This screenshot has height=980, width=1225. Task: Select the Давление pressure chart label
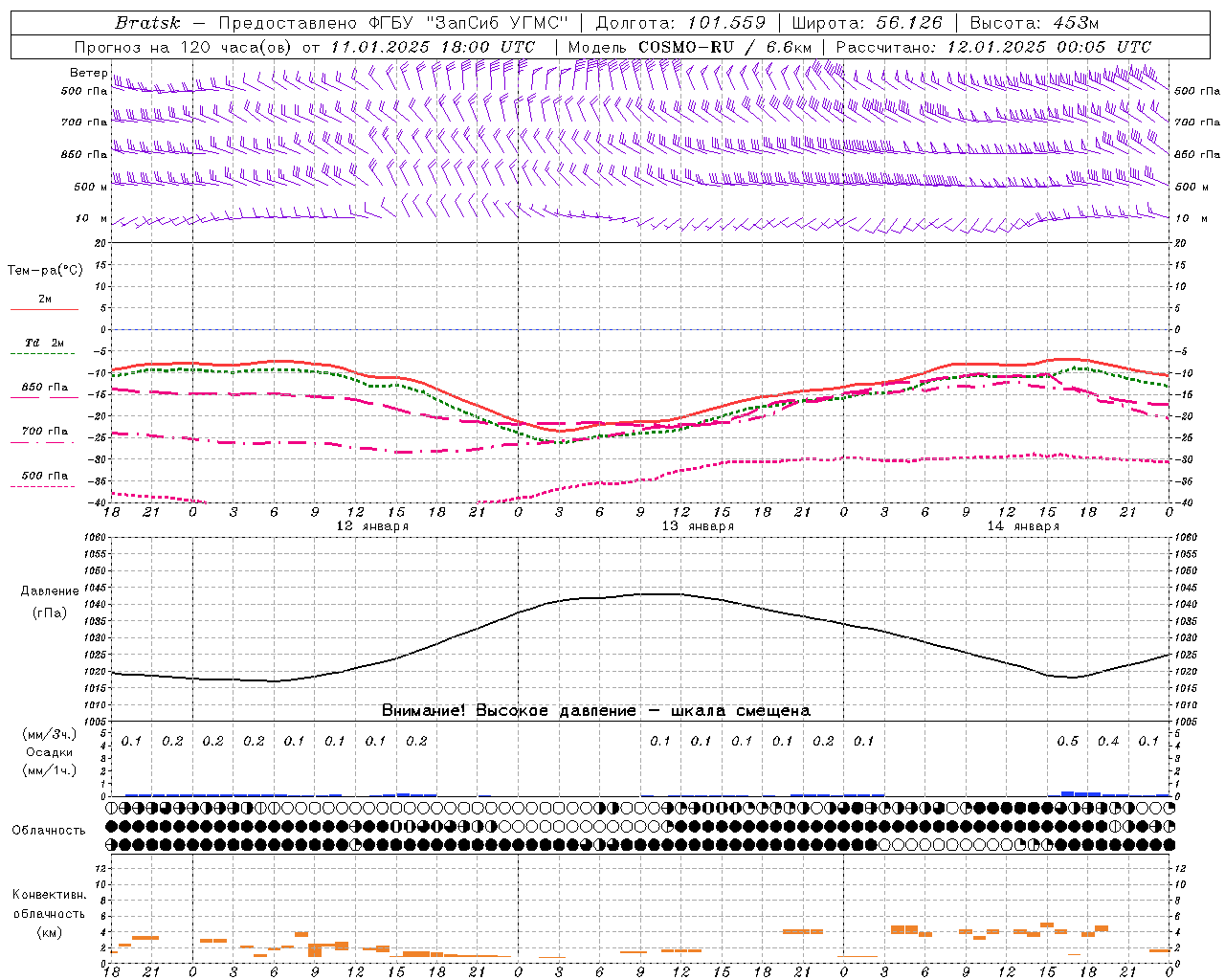pyautogui.click(x=50, y=591)
